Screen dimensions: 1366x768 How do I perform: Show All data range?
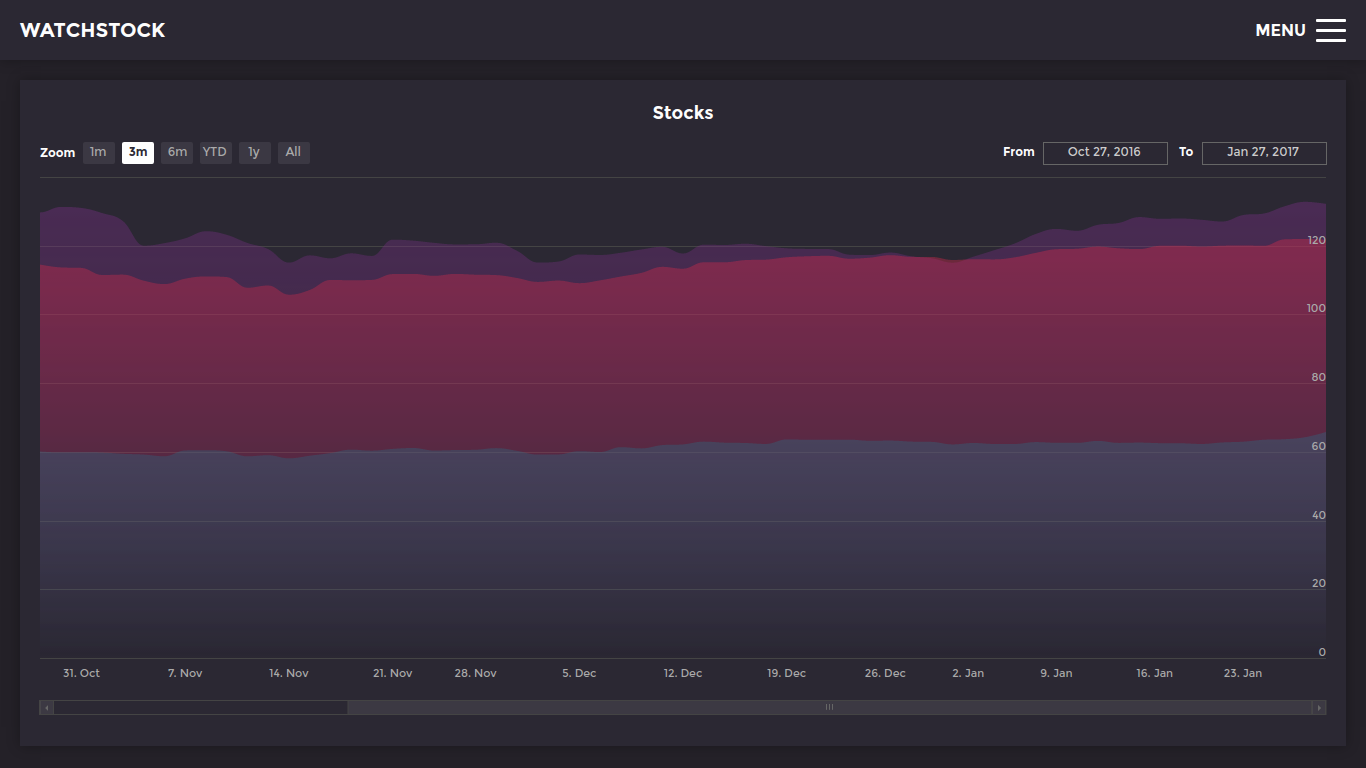pyautogui.click(x=293, y=152)
